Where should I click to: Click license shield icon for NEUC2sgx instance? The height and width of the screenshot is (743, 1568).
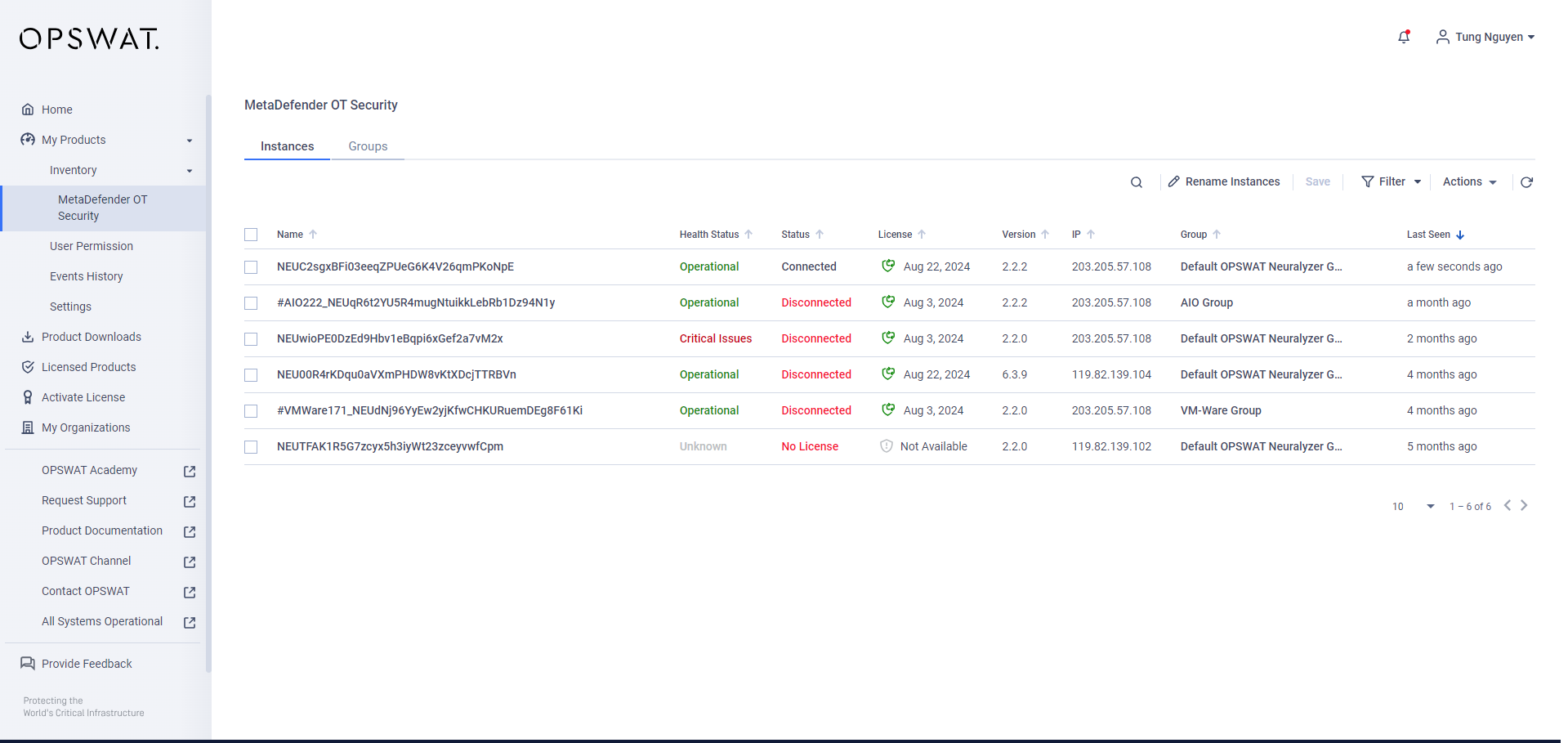888,266
